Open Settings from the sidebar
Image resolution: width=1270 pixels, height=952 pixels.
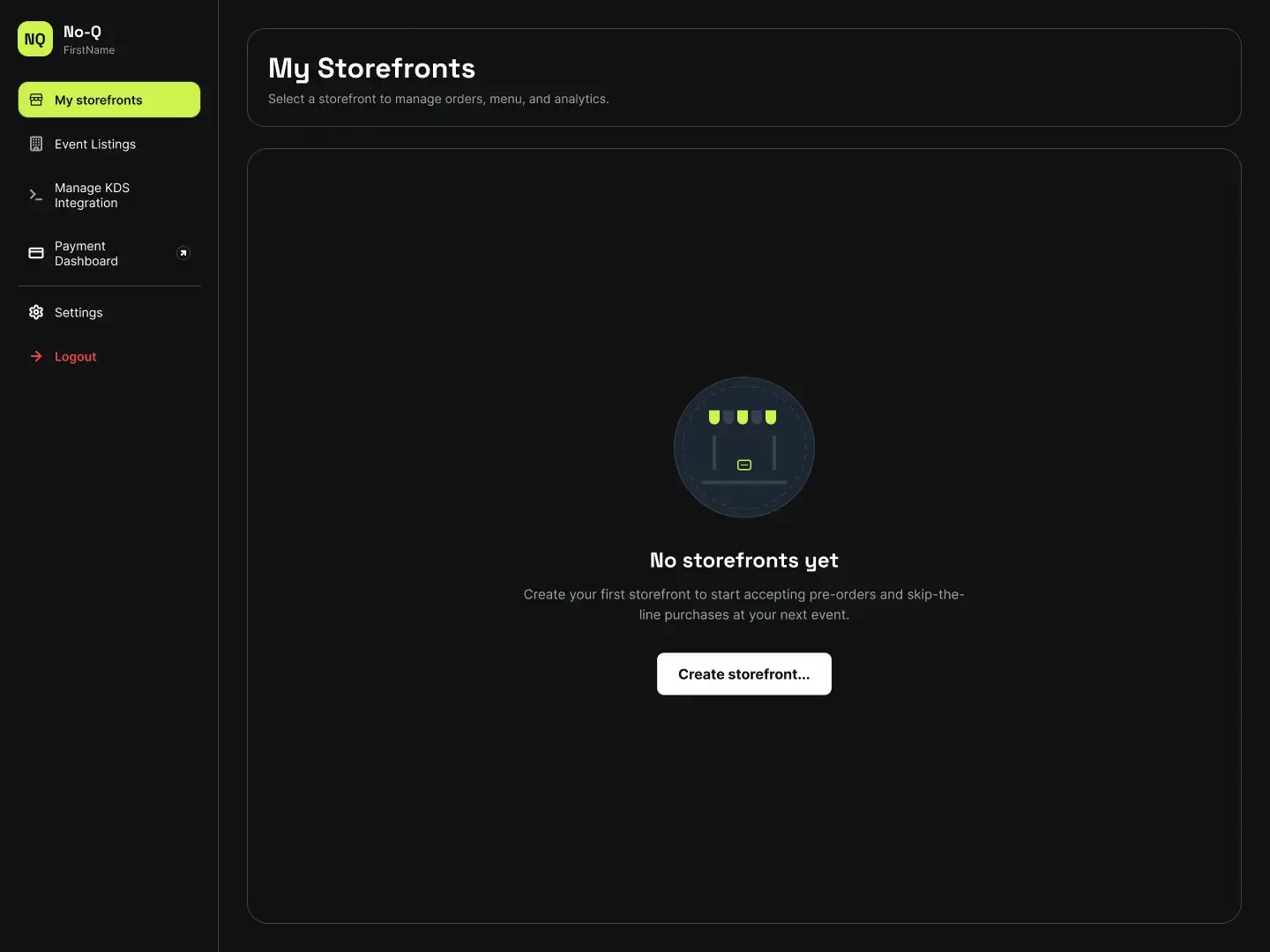[x=109, y=312]
